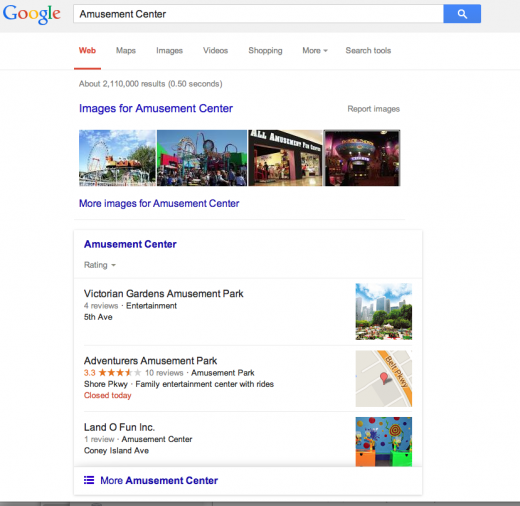Select the Videos tab
Viewport: 520px width, 506px height.
click(x=215, y=50)
